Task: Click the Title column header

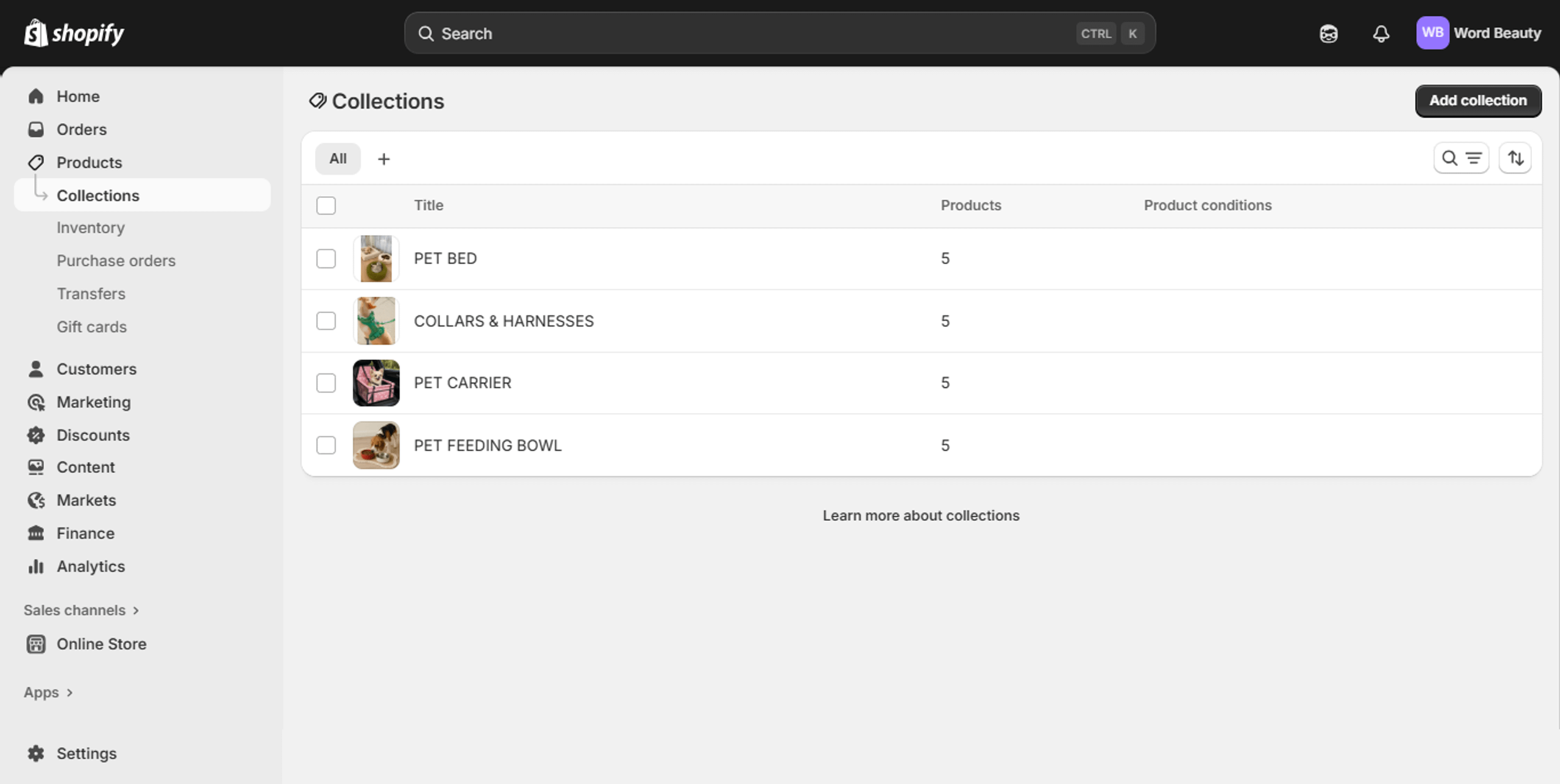Action: tap(428, 205)
